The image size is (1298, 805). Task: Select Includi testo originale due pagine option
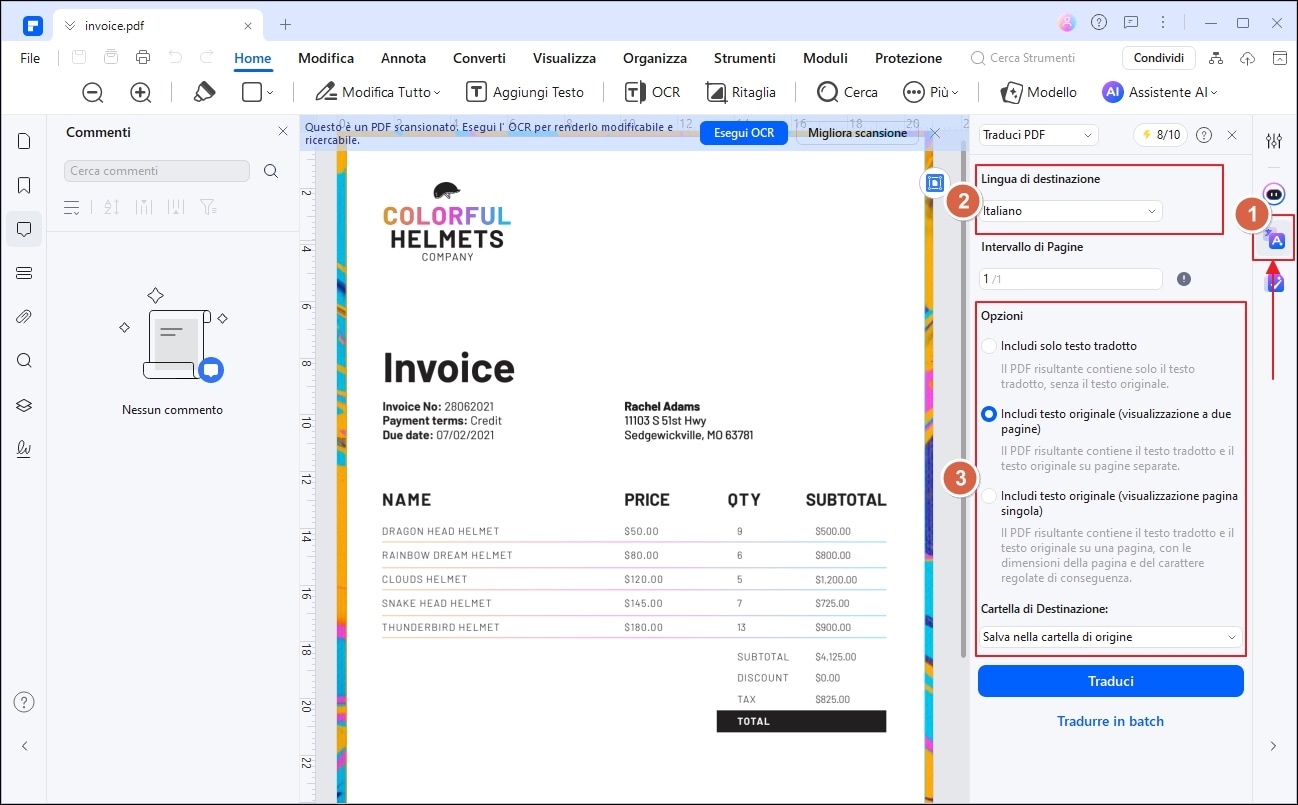tap(989, 413)
